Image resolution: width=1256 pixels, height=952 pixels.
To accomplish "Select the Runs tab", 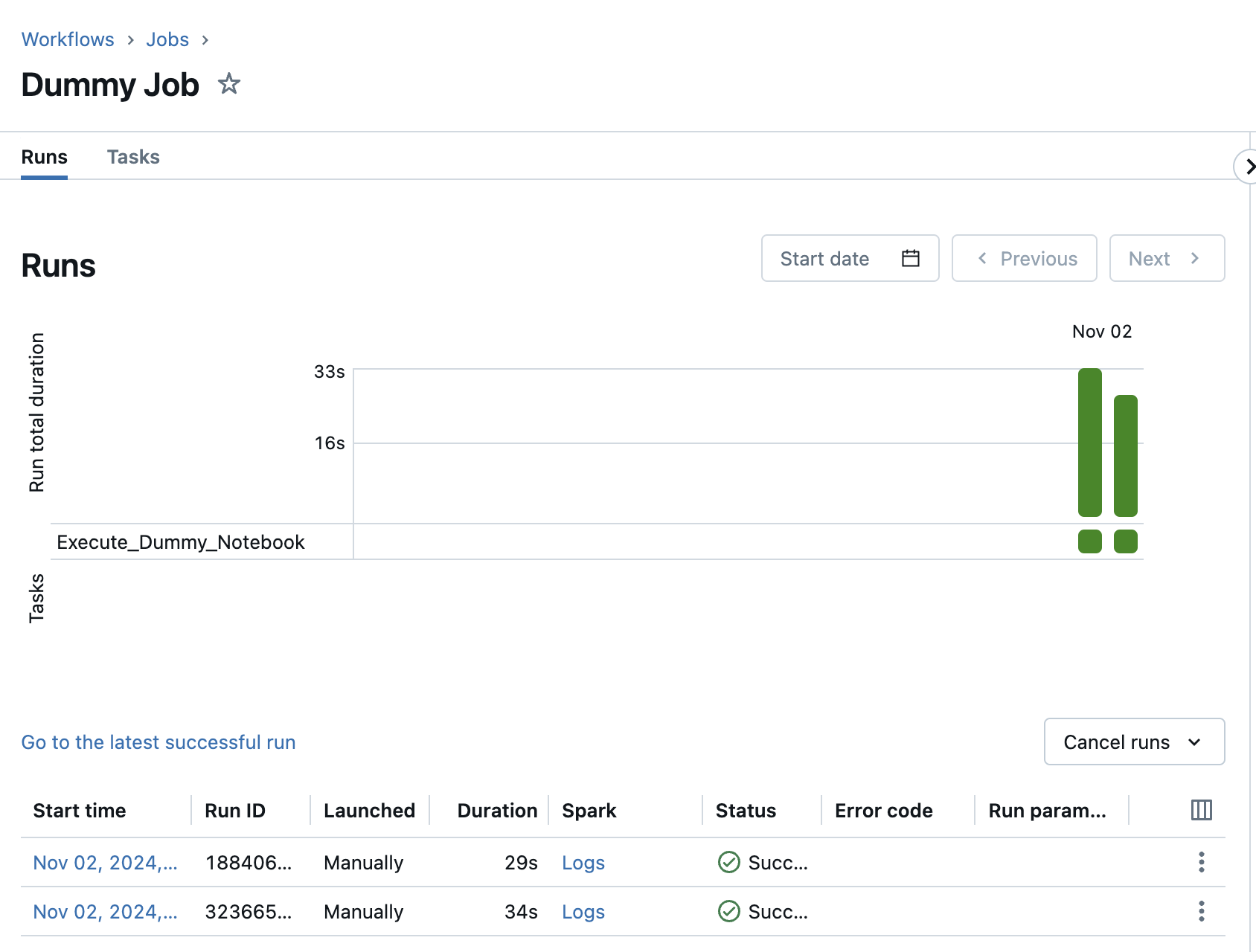I will pyautogui.click(x=44, y=157).
